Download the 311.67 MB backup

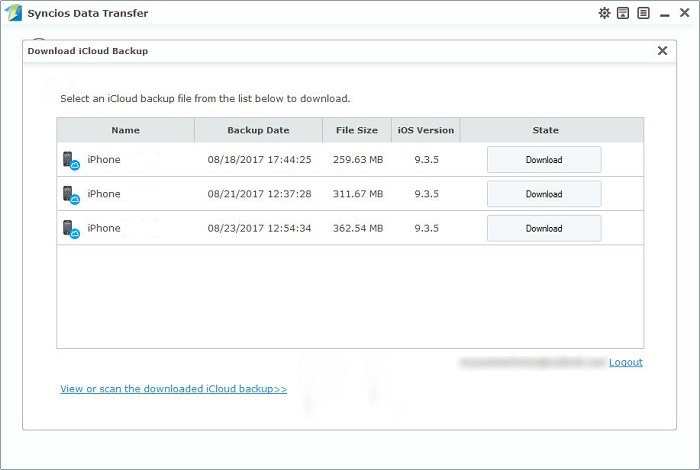(x=544, y=194)
